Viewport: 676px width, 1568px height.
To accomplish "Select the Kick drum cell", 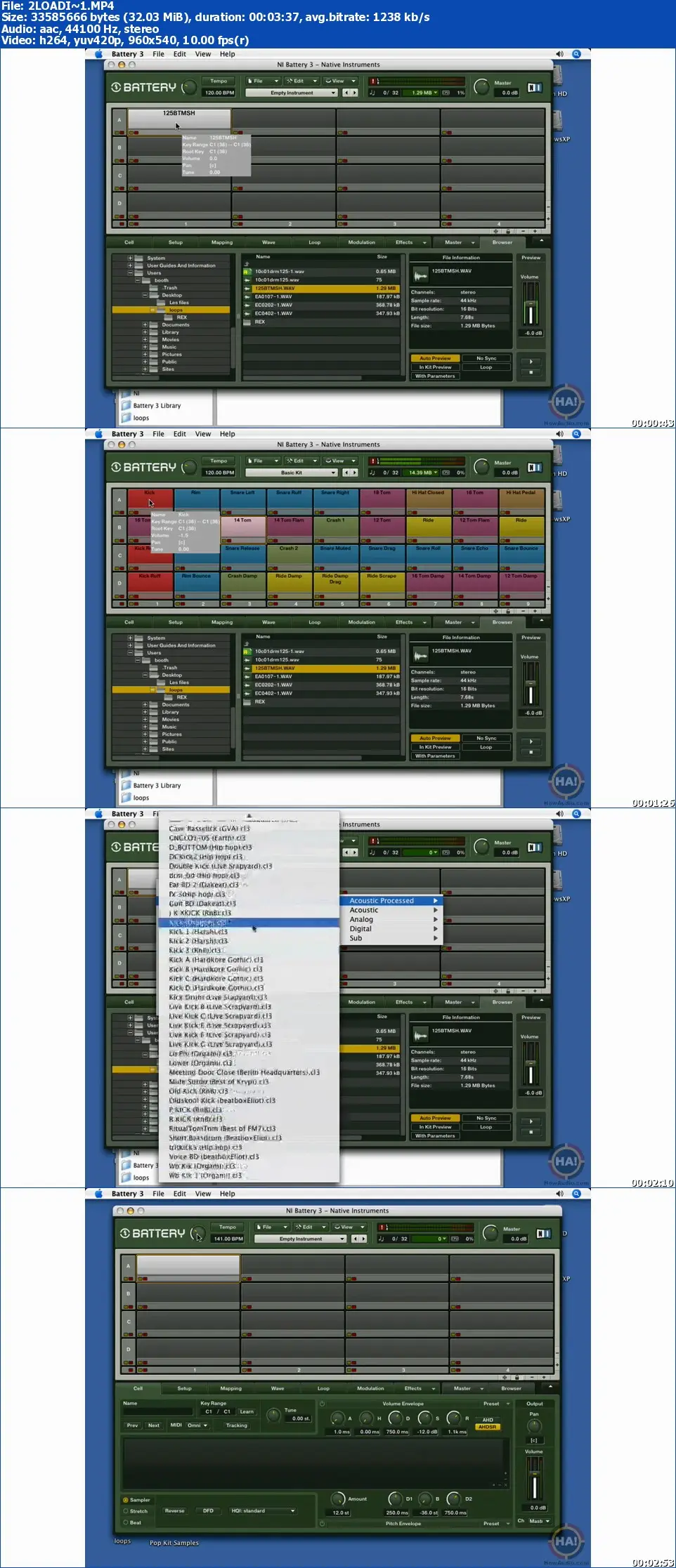I will pos(150,501).
